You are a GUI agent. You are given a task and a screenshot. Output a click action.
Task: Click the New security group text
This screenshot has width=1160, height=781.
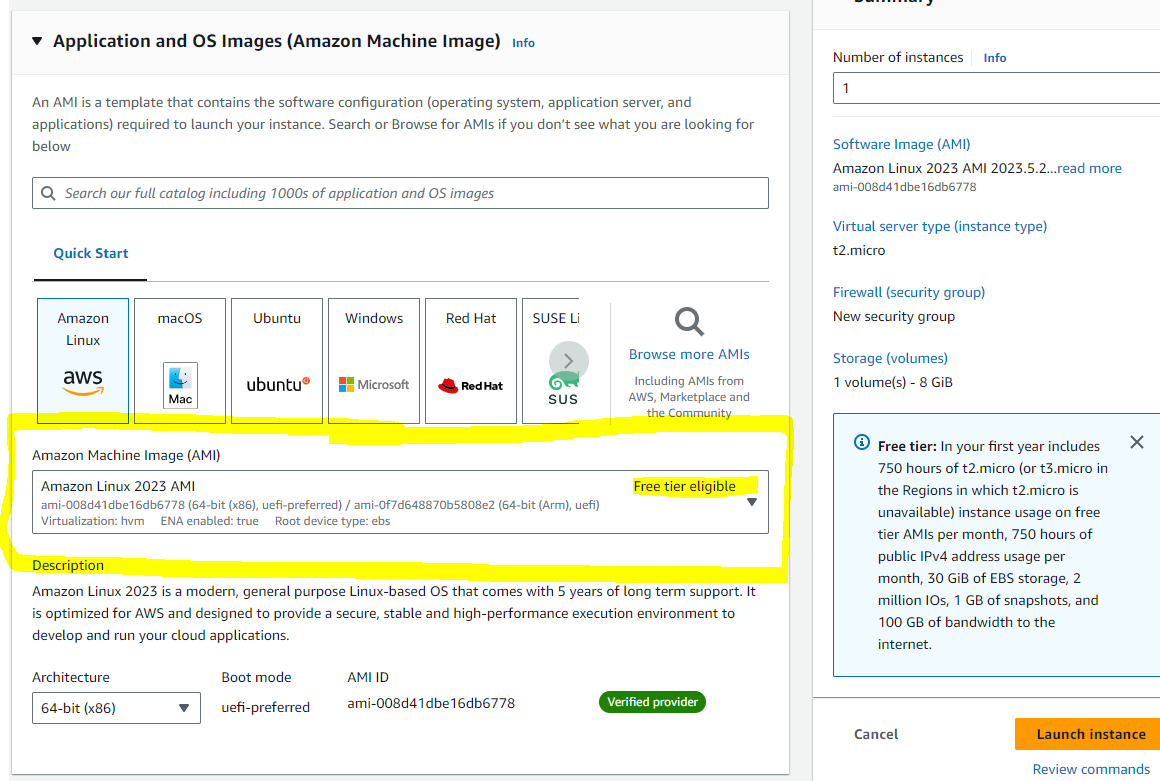click(x=894, y=316)
